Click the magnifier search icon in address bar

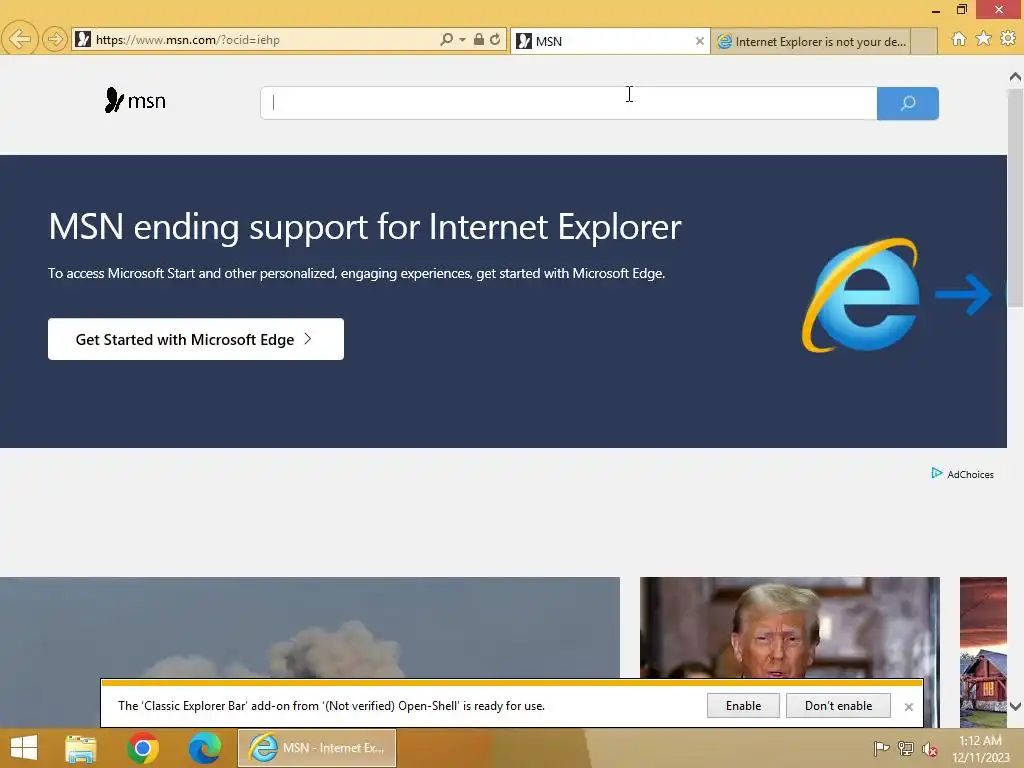[x=446, y=39]
